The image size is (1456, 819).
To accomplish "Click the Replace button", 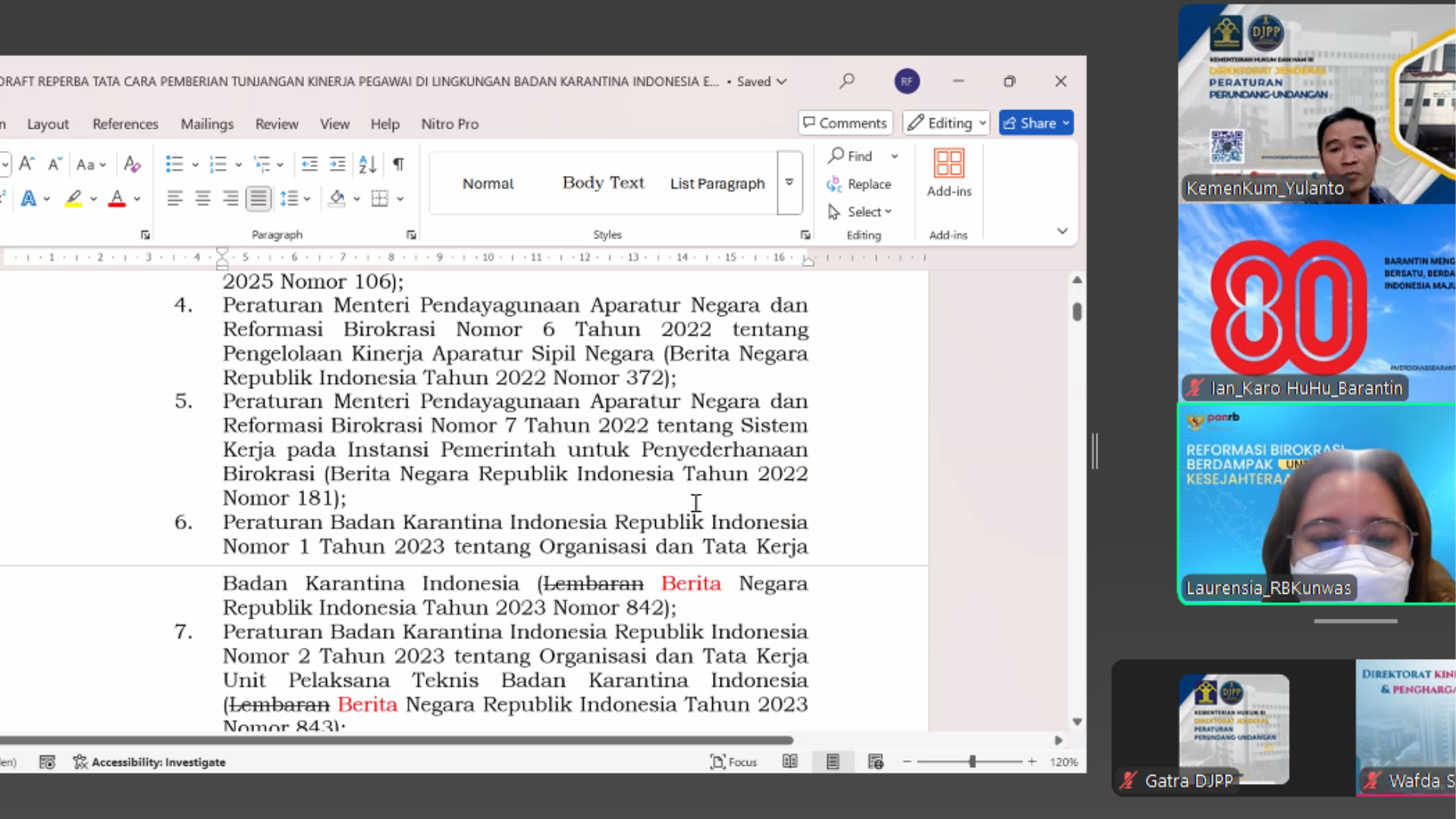I will (x=858, y=184).
